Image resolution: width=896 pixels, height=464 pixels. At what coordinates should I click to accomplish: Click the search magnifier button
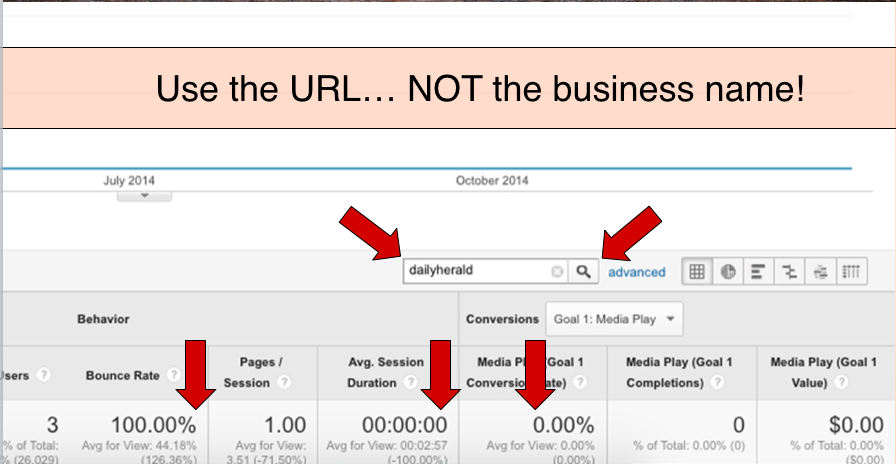tap(584, 271)
